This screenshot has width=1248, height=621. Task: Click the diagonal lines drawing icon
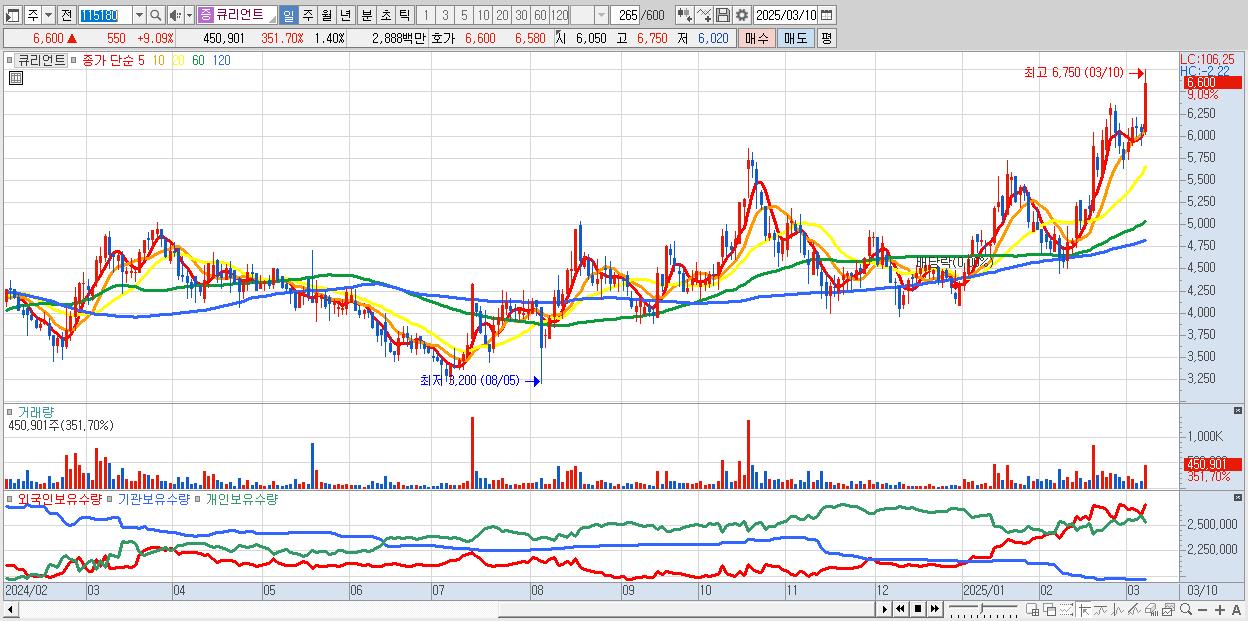pos(1133,609)
